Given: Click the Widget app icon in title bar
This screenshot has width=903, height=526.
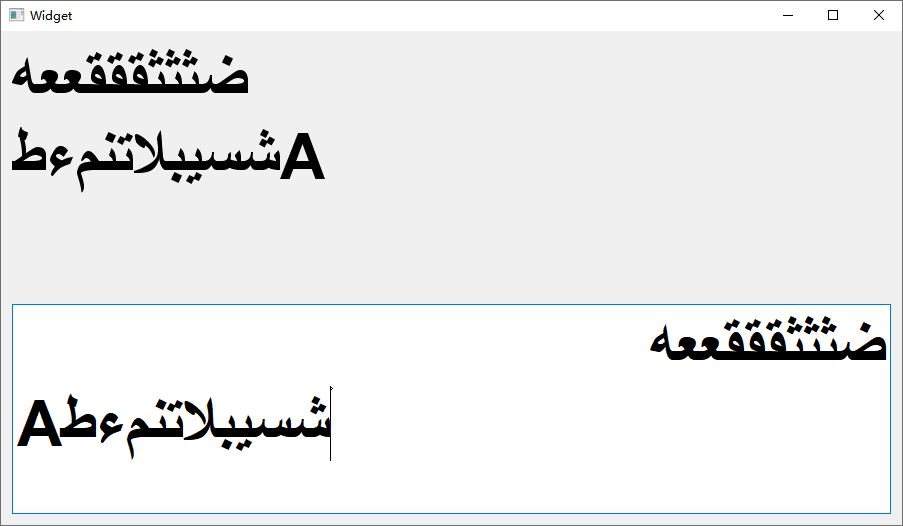Looking at the screenshot, I should 16,15.
